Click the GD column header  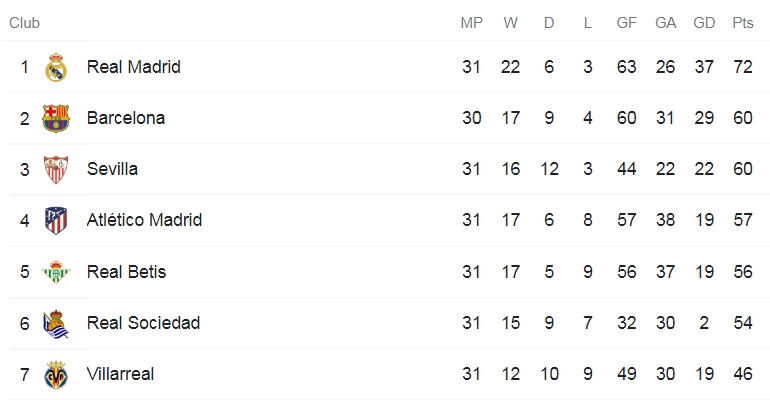704,23
